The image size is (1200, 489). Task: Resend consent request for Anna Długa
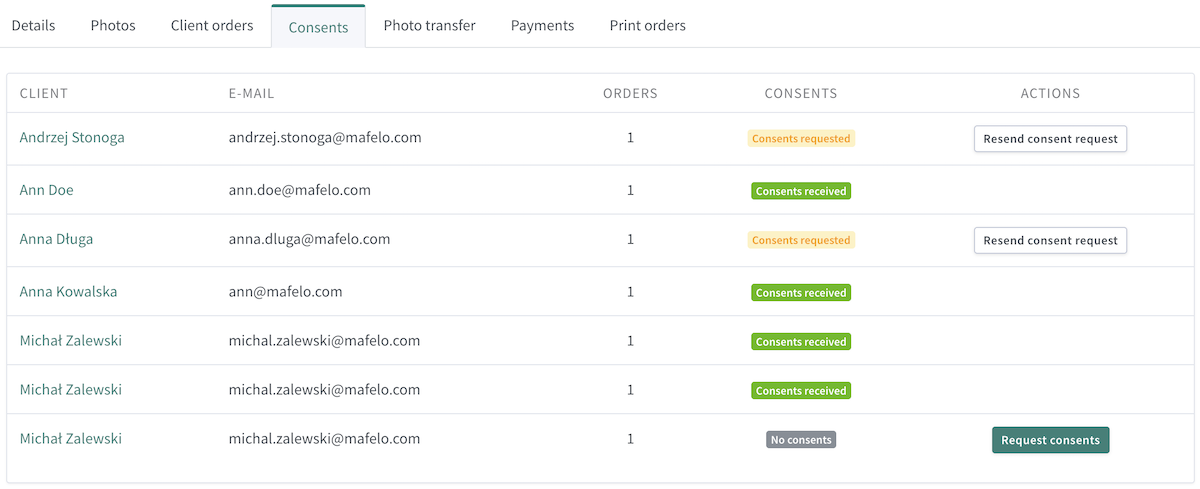point(1050,240)
